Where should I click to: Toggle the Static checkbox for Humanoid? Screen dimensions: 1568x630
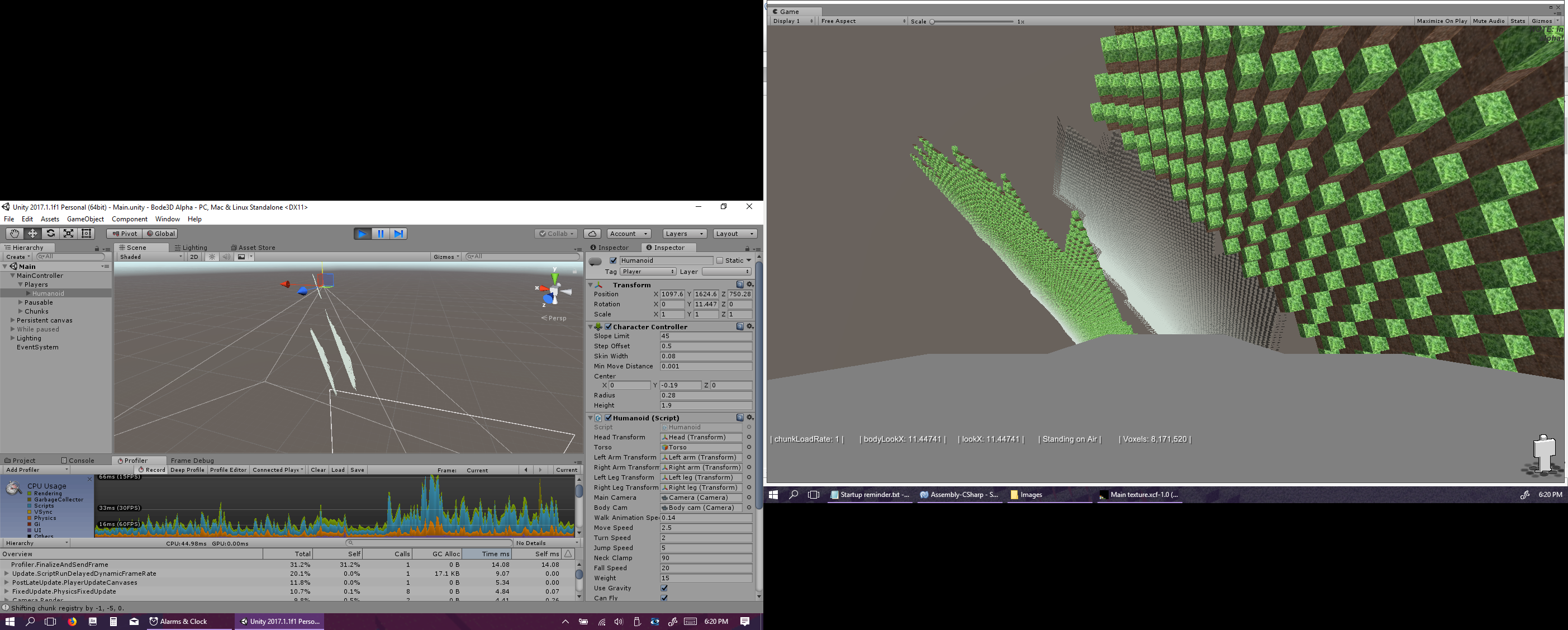(720, 260)
